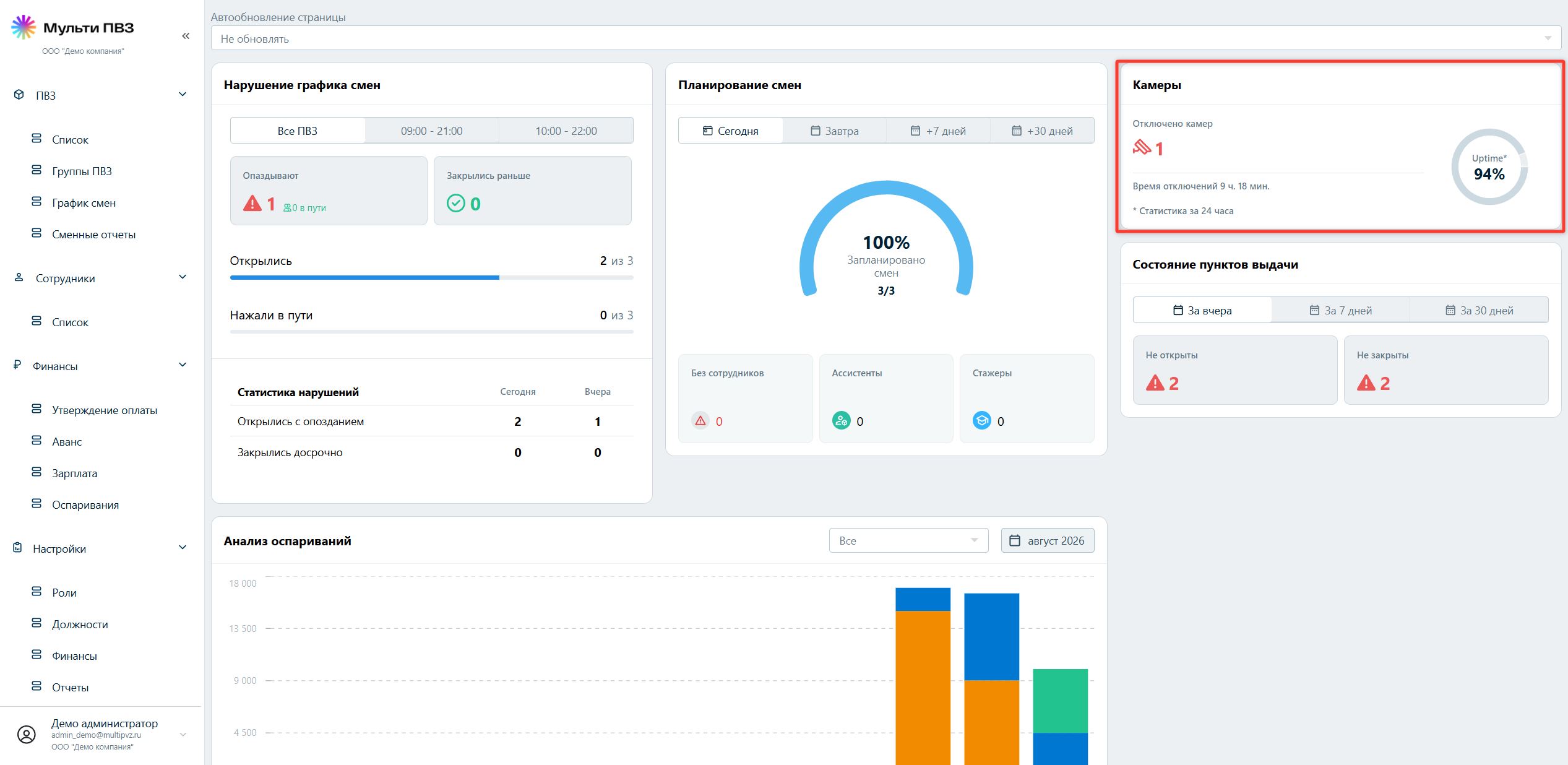Switch to the 10:00 - 22:00 tab

566,131
